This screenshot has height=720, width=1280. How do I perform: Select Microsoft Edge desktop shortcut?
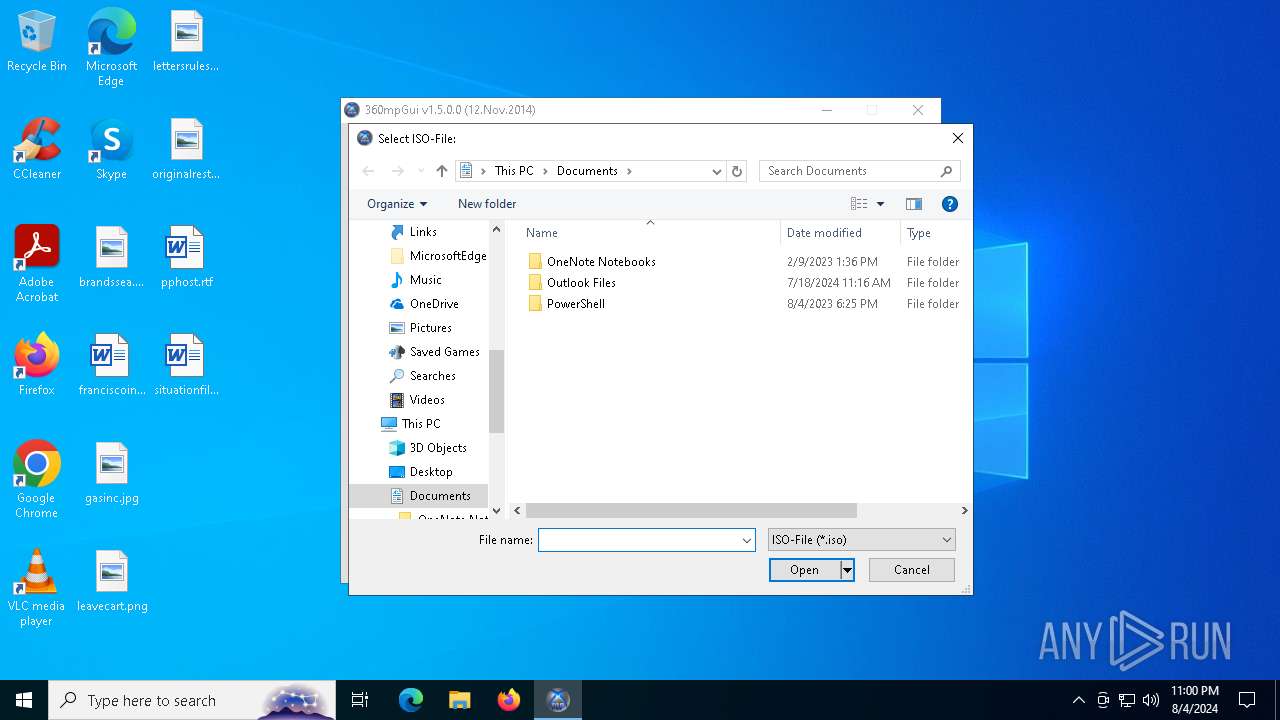click(111, 48)
